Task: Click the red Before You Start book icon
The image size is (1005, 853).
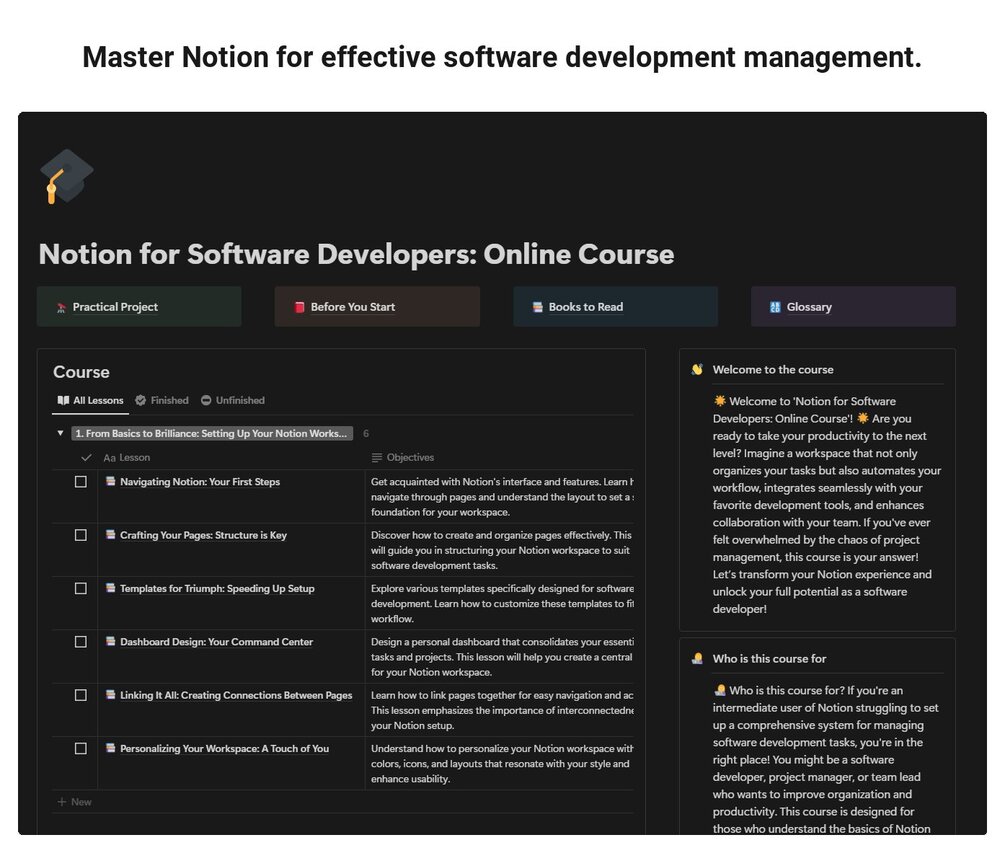Action: coord(299,307)
